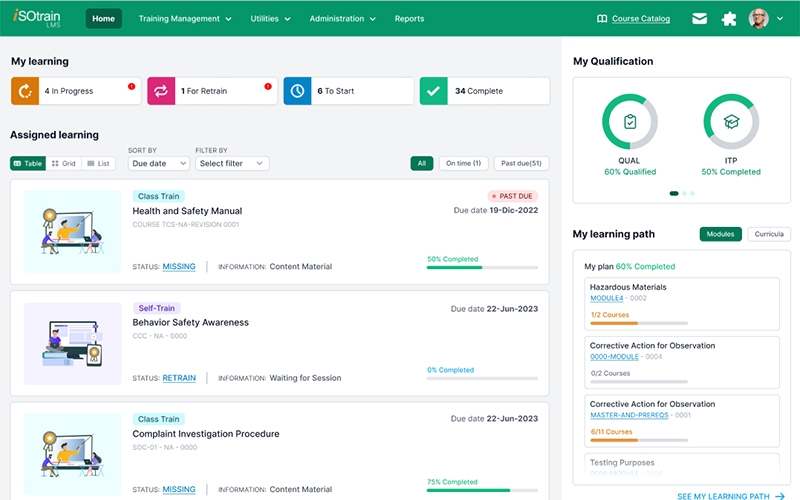This screenshot has width=800, height=500.
Task: Select the Past due(51) filter tab
Action: [x=521, y=163]
